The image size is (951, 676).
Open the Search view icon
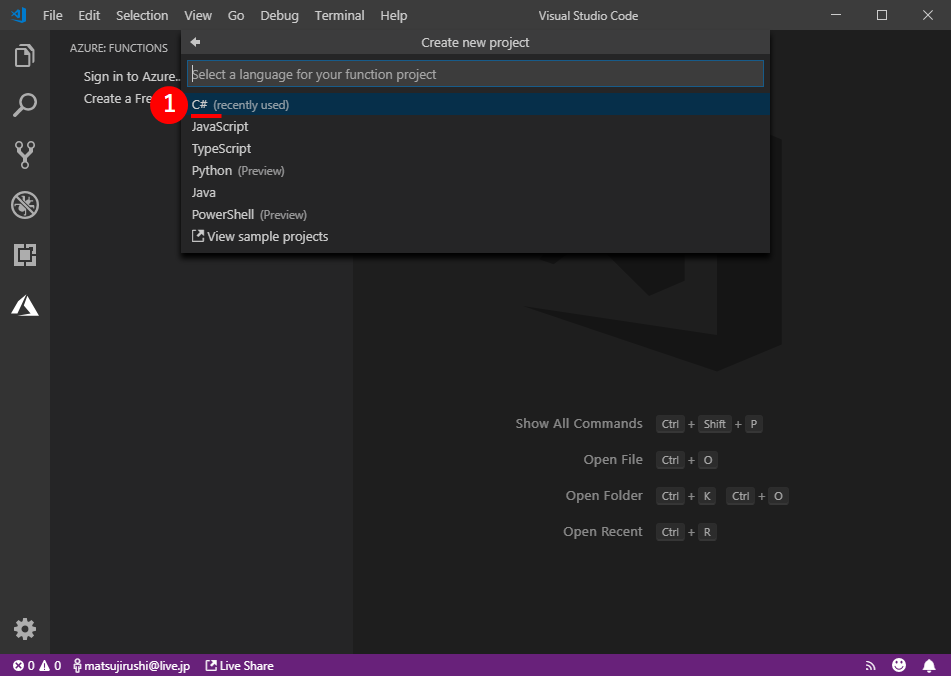pos(25,105)
